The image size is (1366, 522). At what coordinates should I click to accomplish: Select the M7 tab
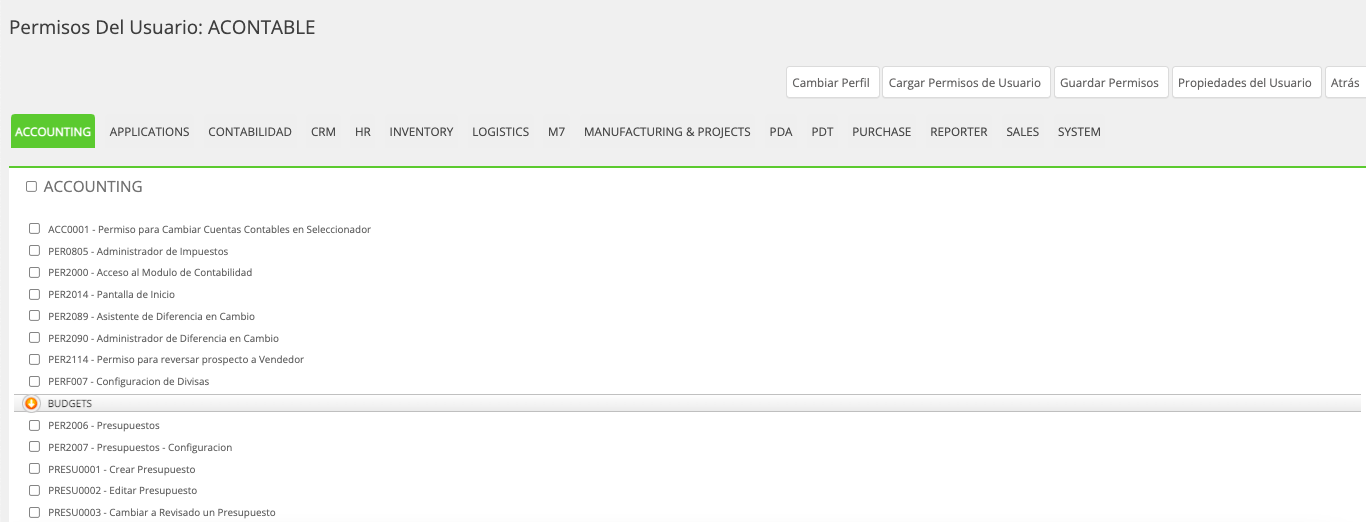(556, 131)
